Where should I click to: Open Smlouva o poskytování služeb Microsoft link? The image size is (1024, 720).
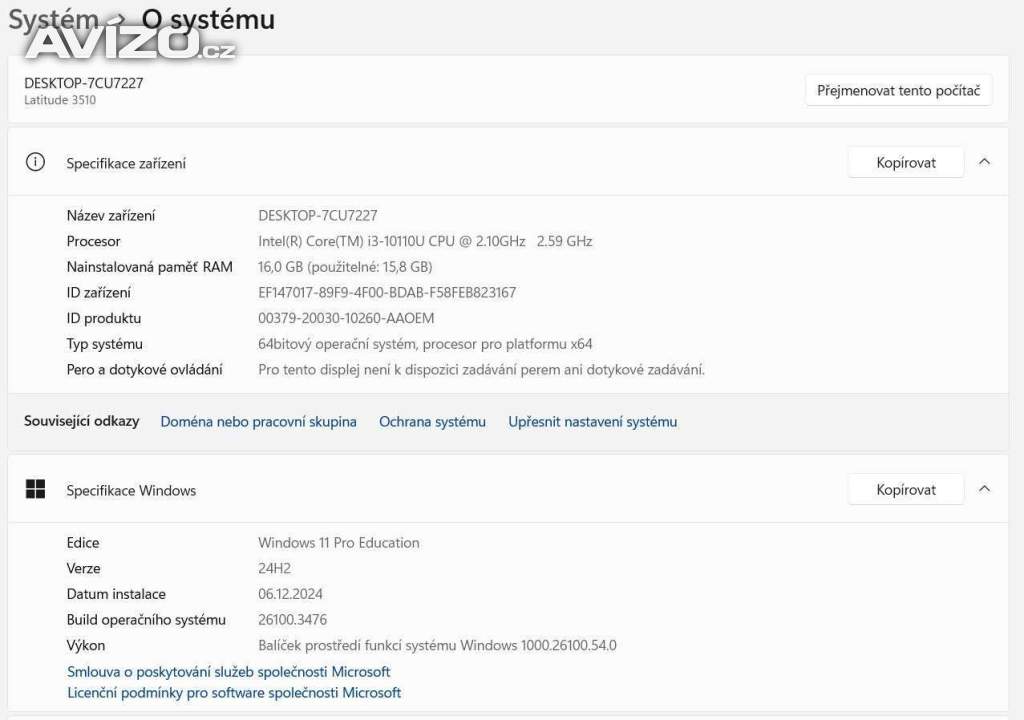pos(229,672)
